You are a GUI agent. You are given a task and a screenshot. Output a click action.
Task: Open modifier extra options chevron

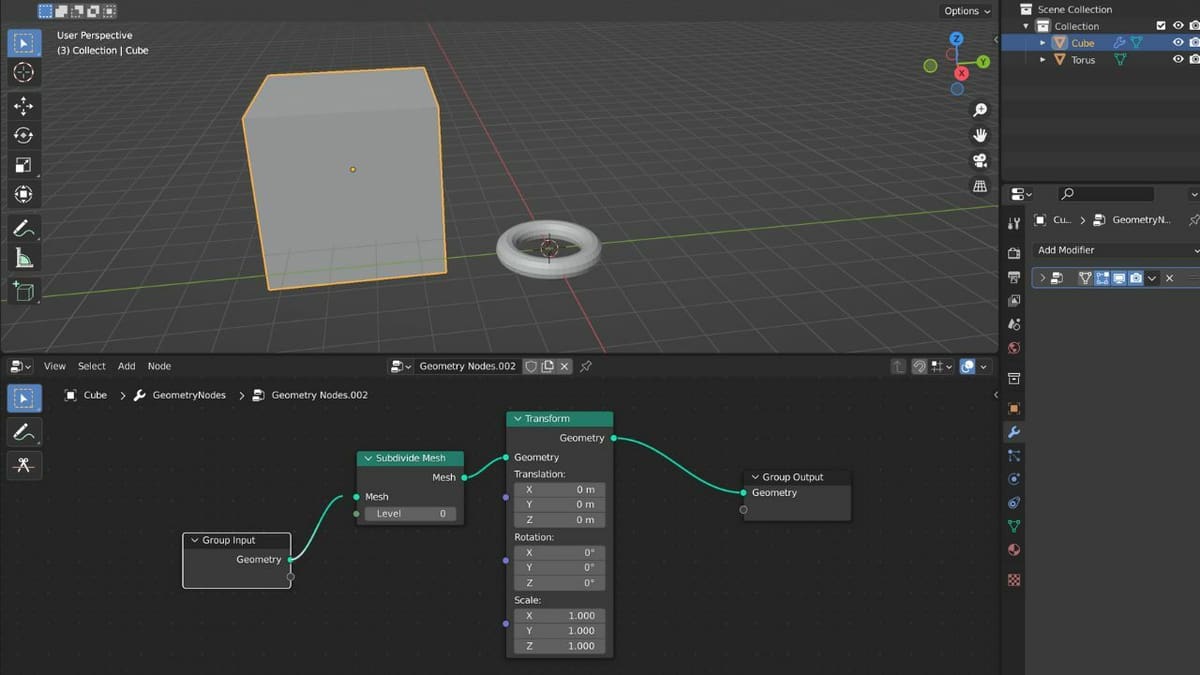[x=1152, y=278]
